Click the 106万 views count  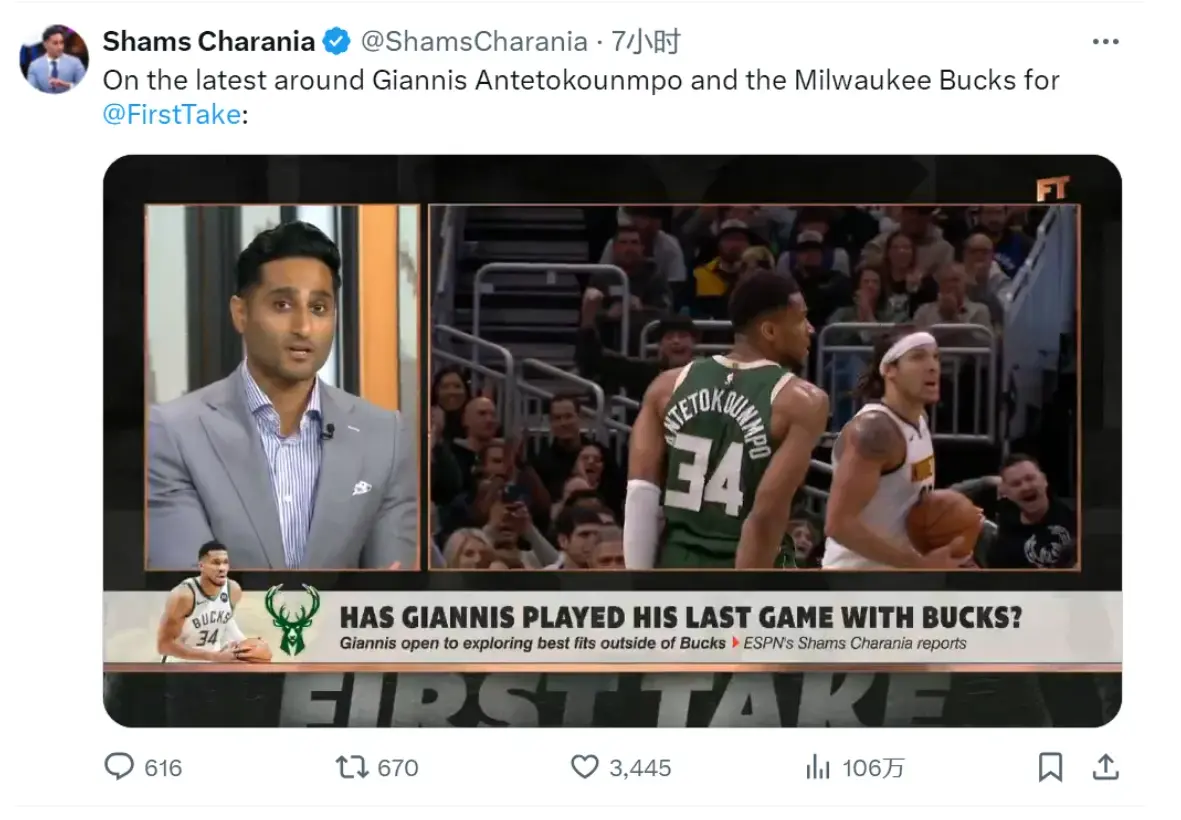(x=874, y=768)
